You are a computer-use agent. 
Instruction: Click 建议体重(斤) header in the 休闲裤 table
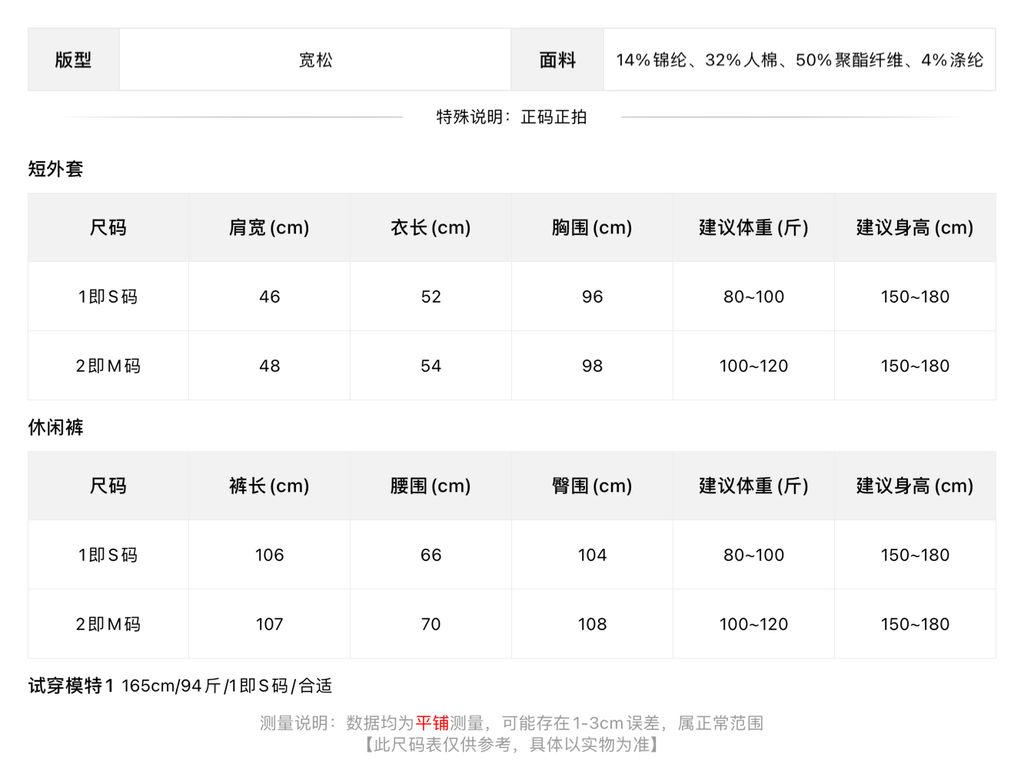(754, 486)
